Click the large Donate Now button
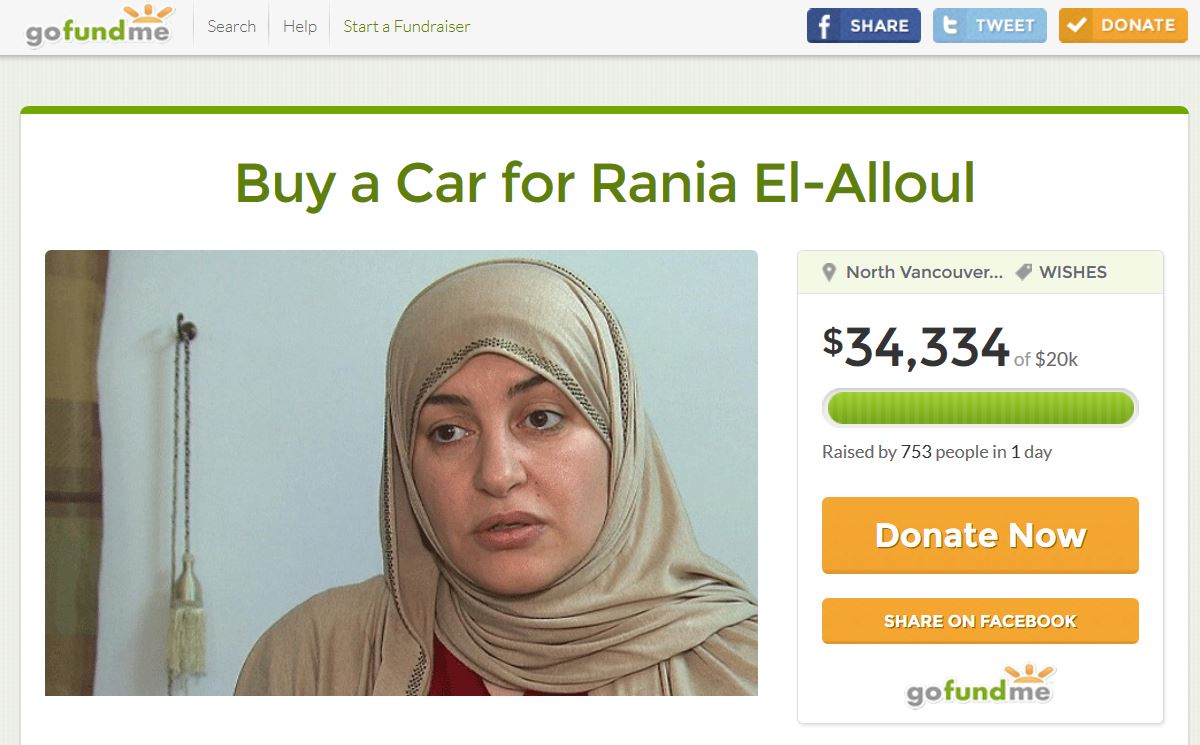This screenshot has width=1200, height=745. coord(980,535)
